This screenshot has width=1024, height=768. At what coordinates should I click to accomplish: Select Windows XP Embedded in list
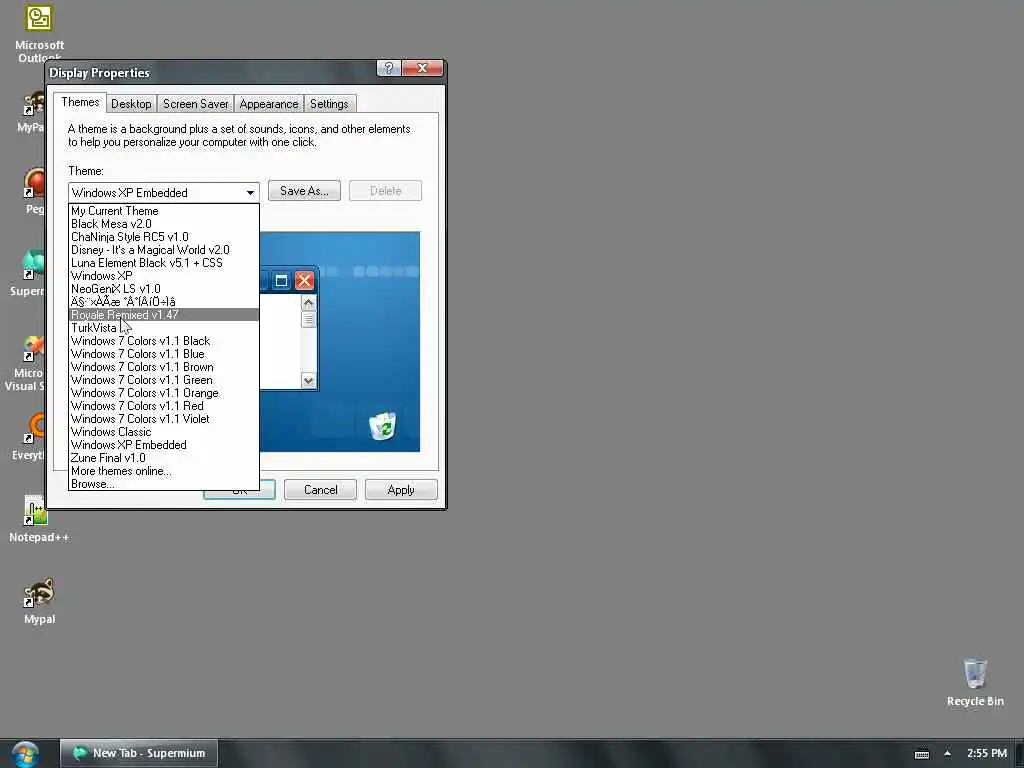click(x=164, y=445)
